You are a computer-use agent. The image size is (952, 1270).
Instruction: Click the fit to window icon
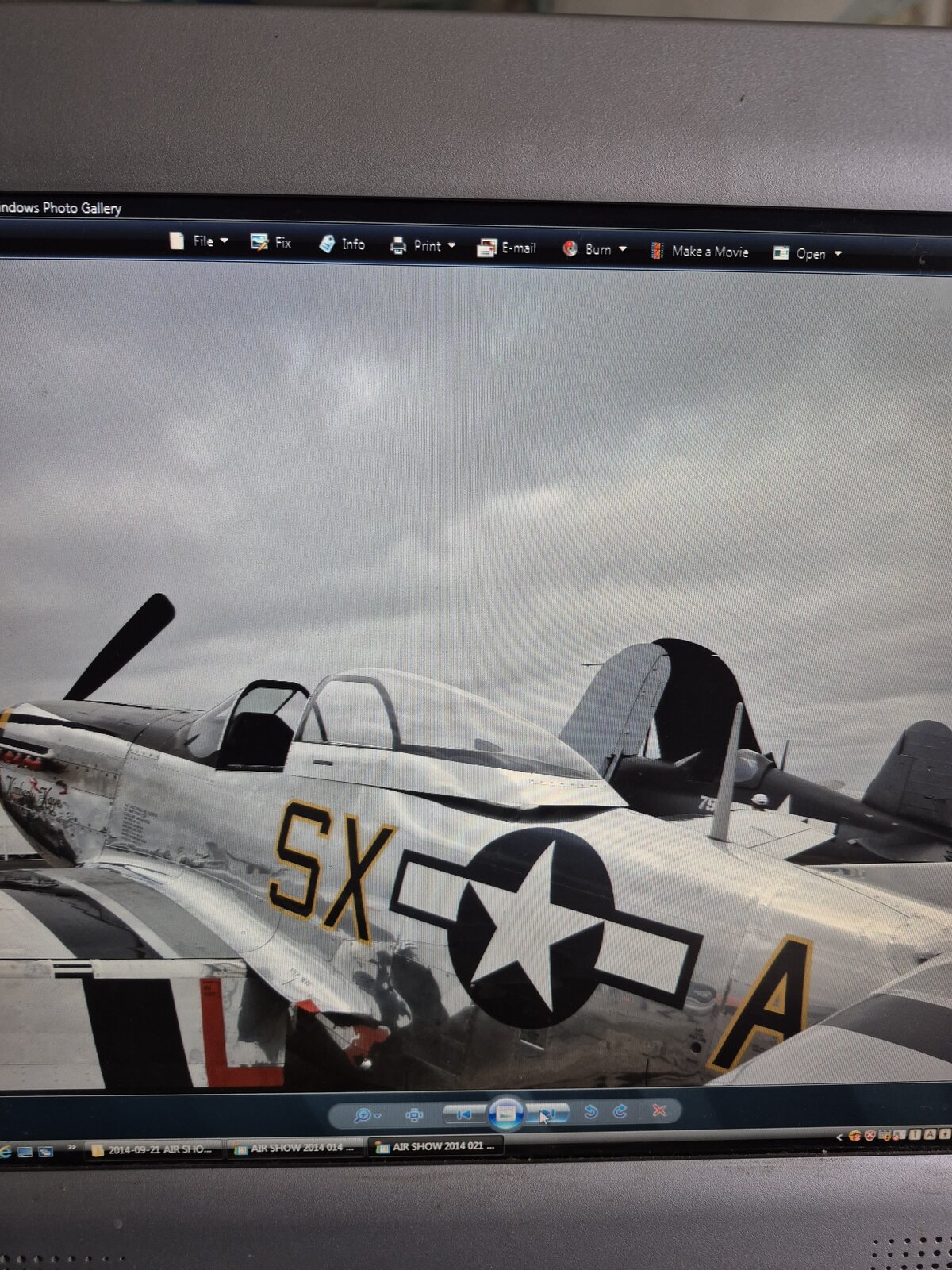pyautogui.click(x=413, y=1115)
